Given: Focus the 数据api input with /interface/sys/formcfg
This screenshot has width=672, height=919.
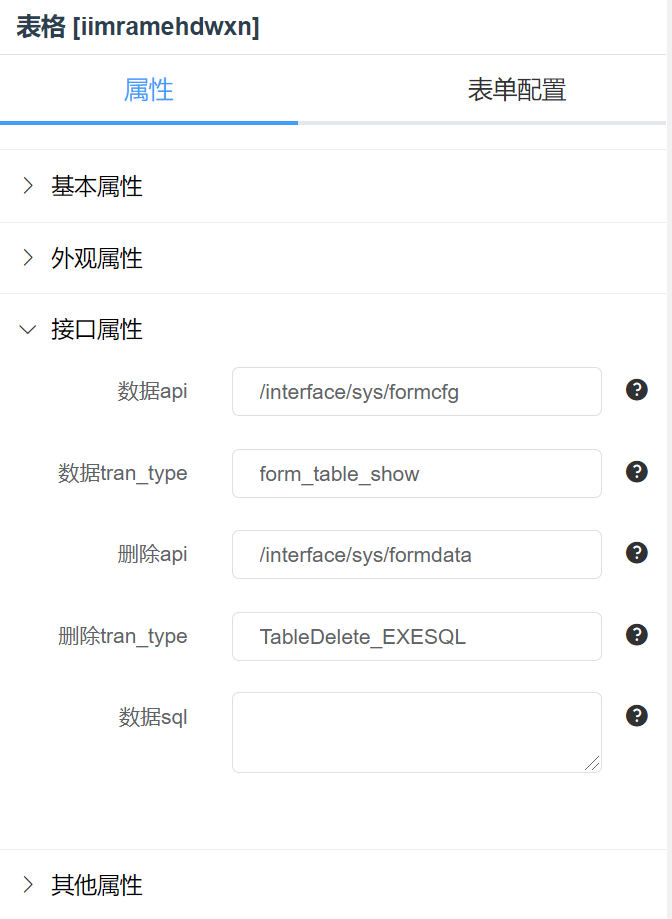Looking at the screenshot, I should 417,392.
